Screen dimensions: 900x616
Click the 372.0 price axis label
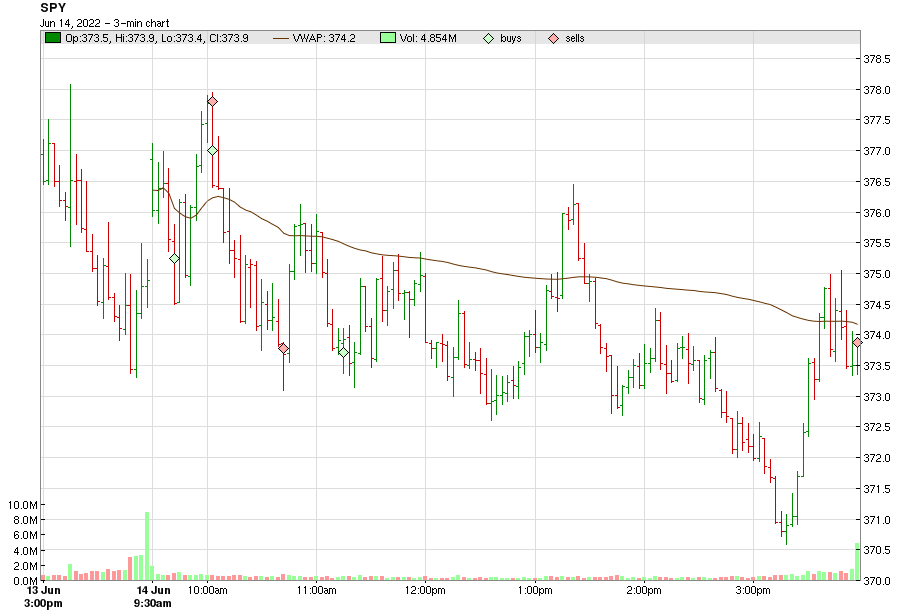click(877, 458)
